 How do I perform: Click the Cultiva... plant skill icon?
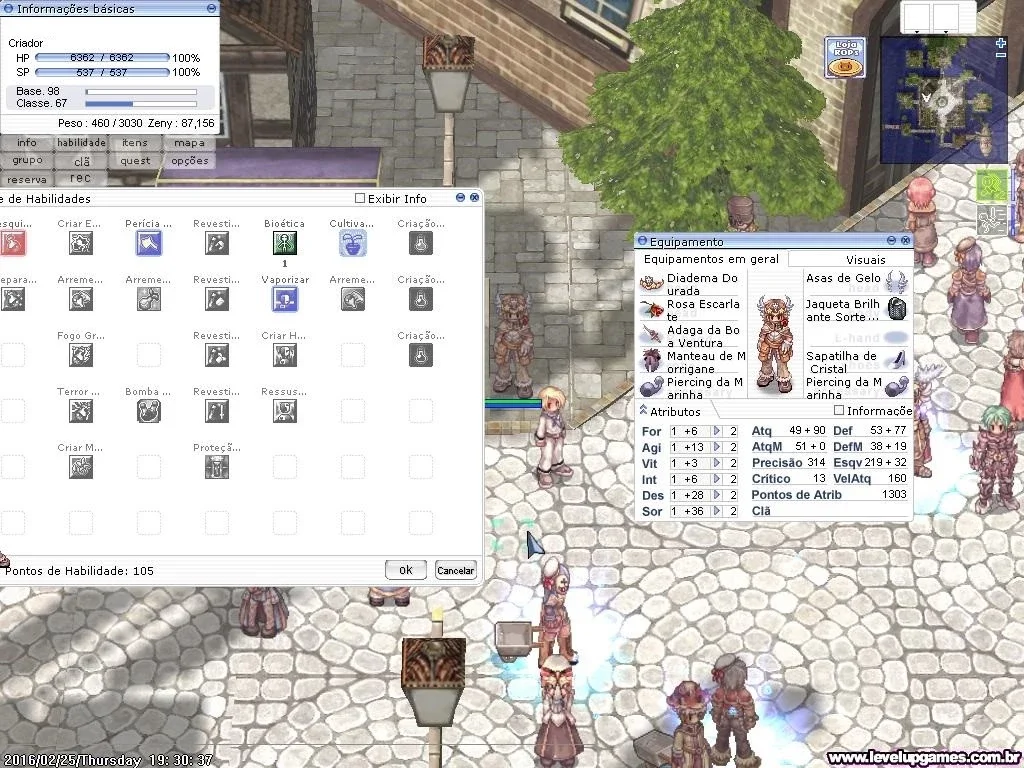tap(353, 244)
